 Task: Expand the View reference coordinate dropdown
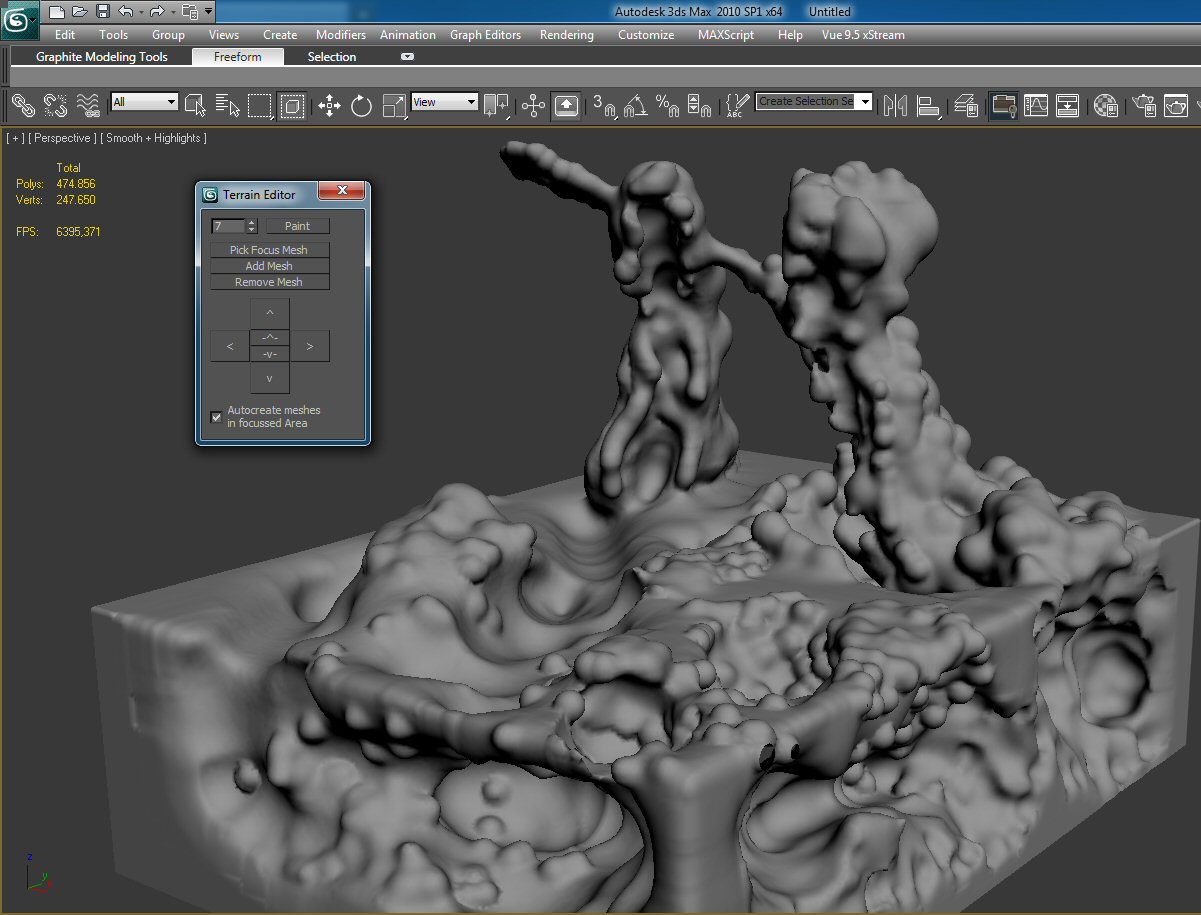click(x=471, y=102)
